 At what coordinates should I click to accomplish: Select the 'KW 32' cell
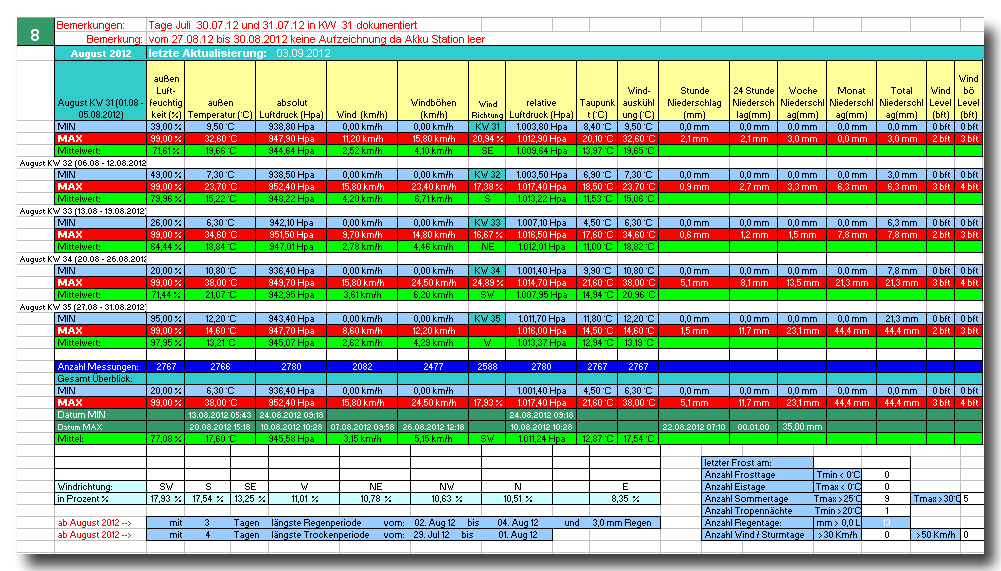coord(487,174)
